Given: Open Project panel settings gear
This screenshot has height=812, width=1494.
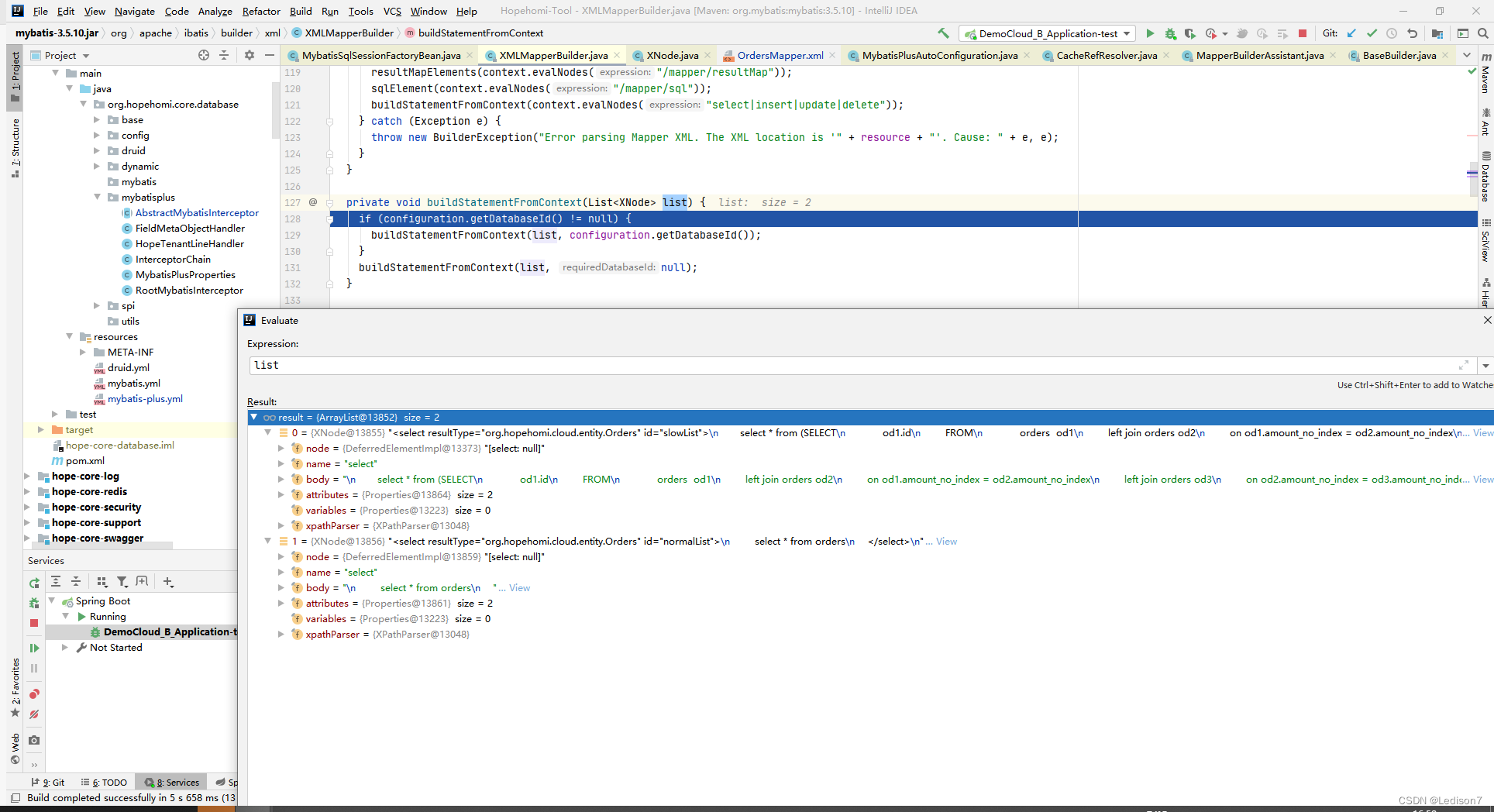Looking at the screenshot, I should click(x=249, y=55).
